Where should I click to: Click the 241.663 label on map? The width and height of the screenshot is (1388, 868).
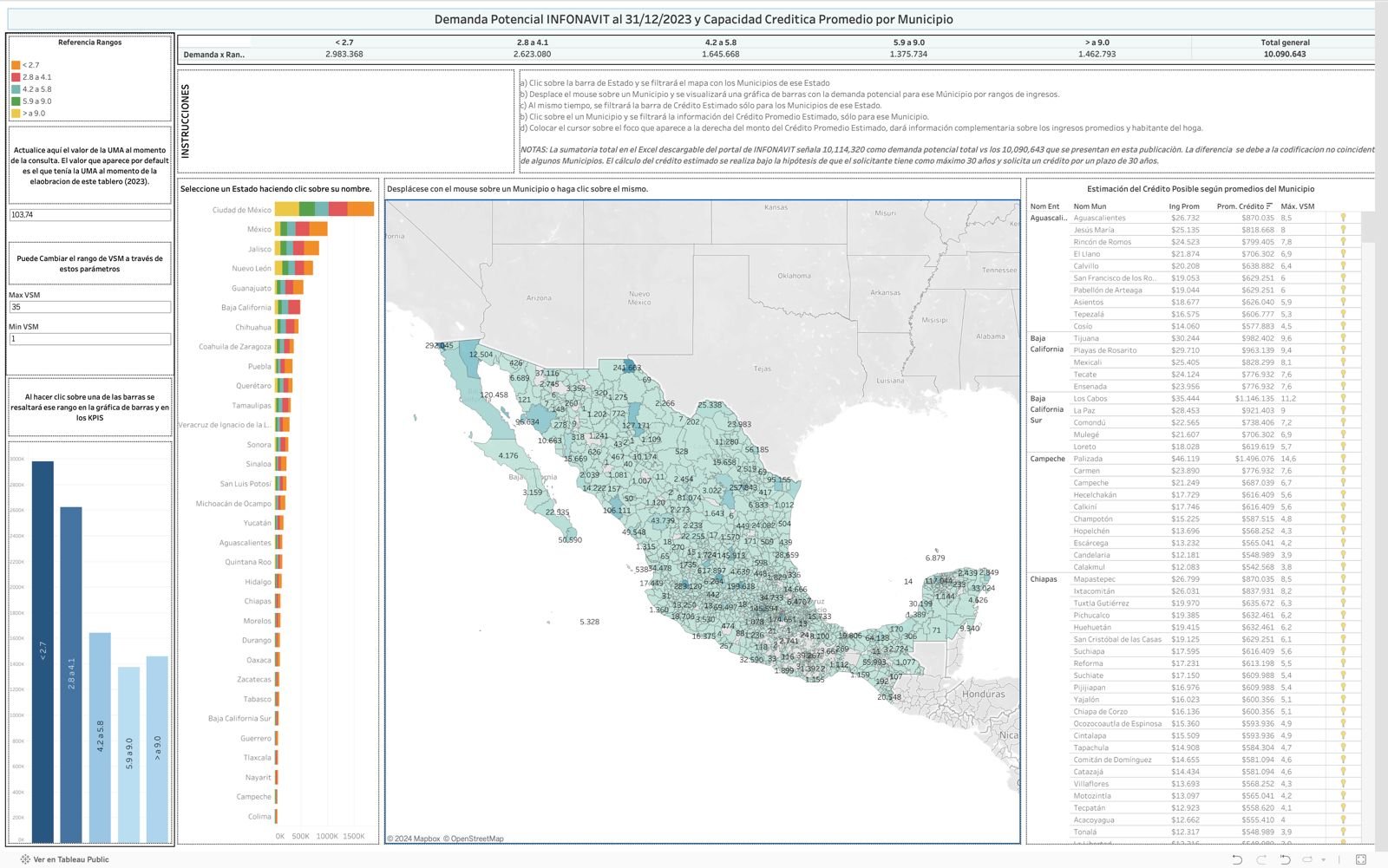(x=627, y=368)
